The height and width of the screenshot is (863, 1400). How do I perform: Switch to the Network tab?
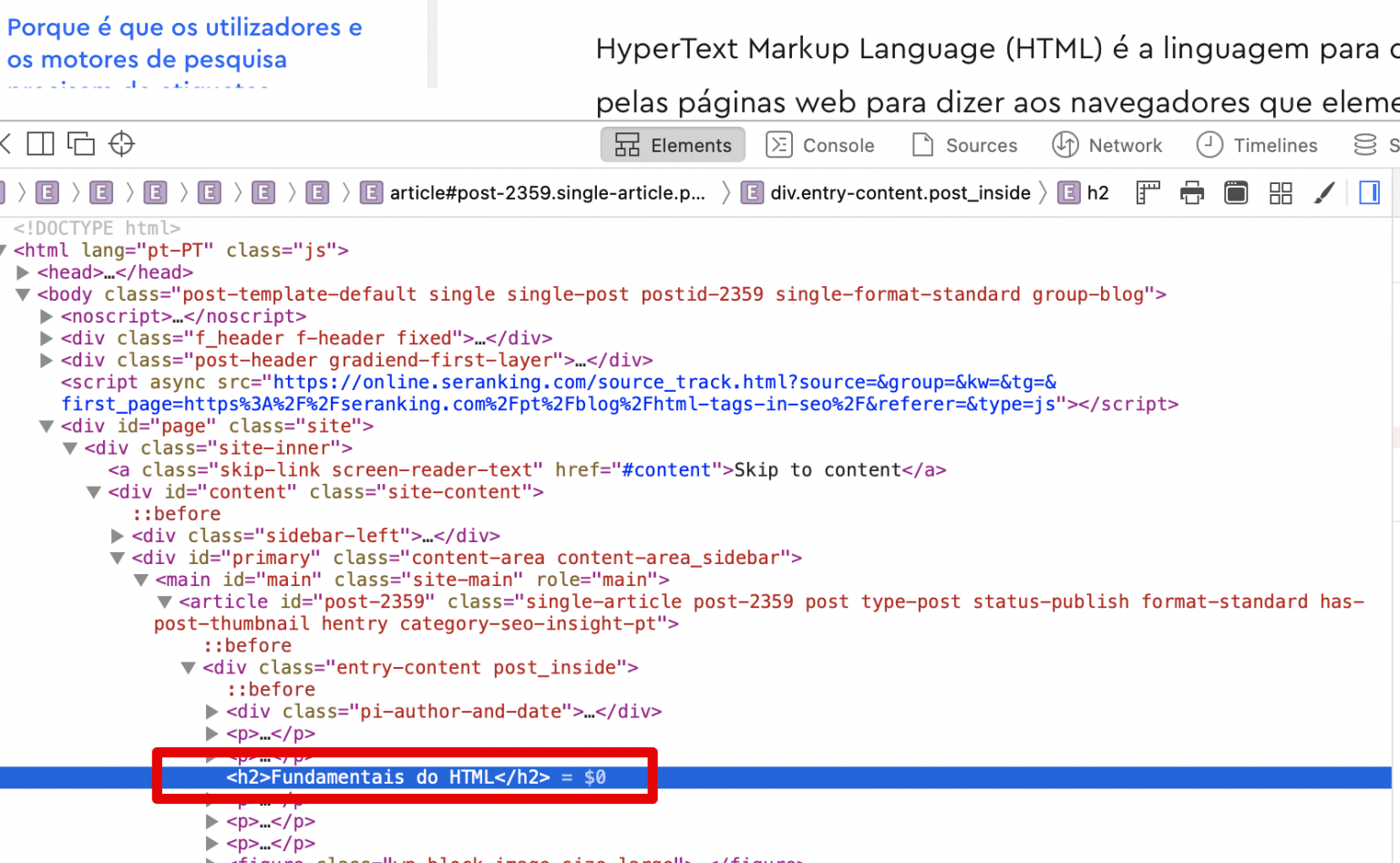[x=1107, y=145]
